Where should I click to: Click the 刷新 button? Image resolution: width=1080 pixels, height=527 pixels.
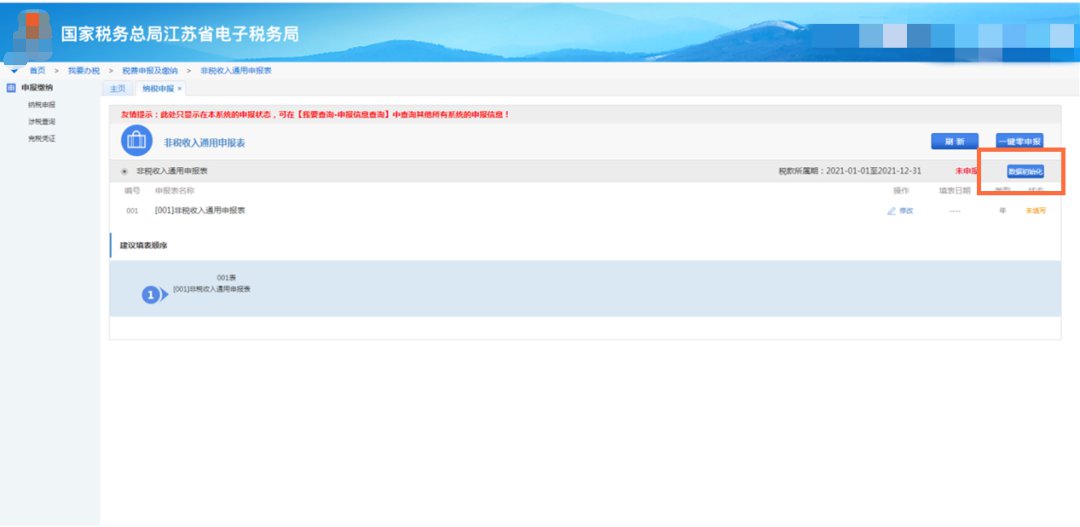click(x=955, y=141)
